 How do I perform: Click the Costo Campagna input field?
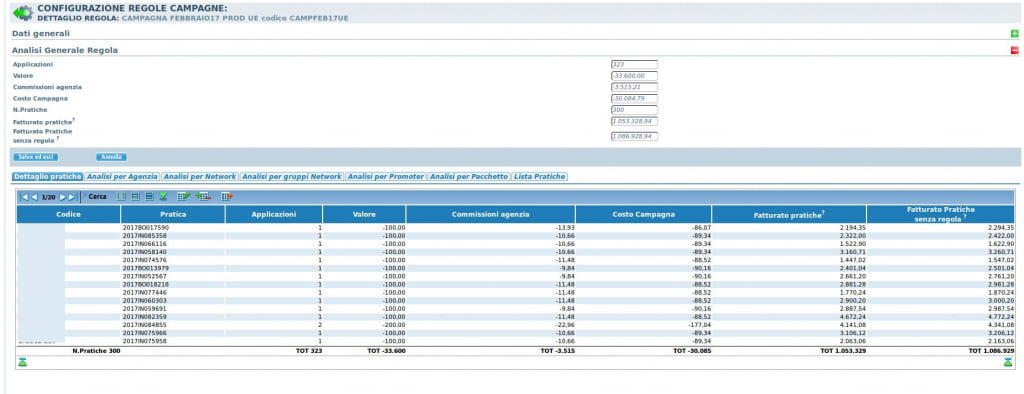(634, 99)
